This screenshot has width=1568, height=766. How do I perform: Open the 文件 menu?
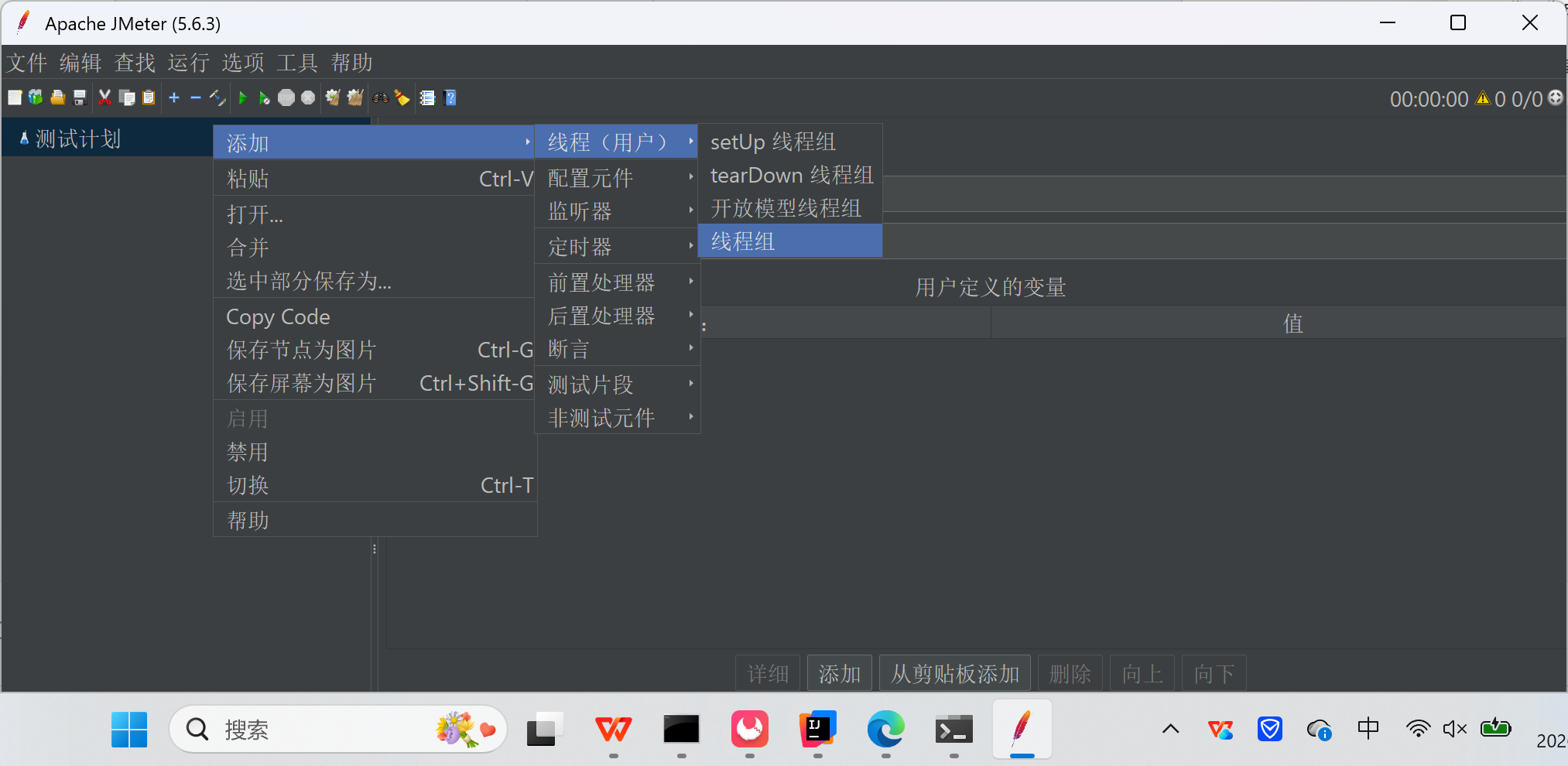(27, 63)
